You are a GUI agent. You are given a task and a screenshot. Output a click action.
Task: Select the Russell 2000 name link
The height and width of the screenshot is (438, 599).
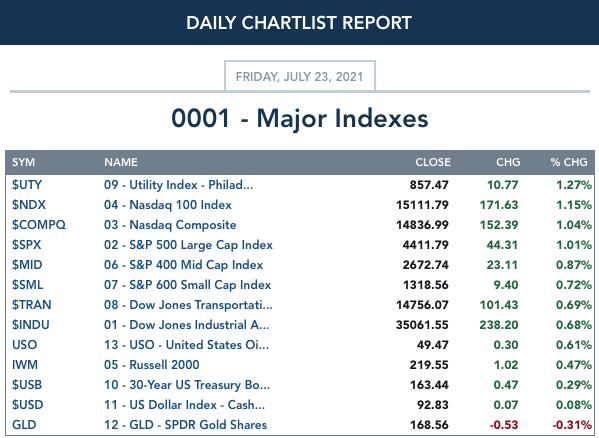pyautogui.click(x=152, y=365)
